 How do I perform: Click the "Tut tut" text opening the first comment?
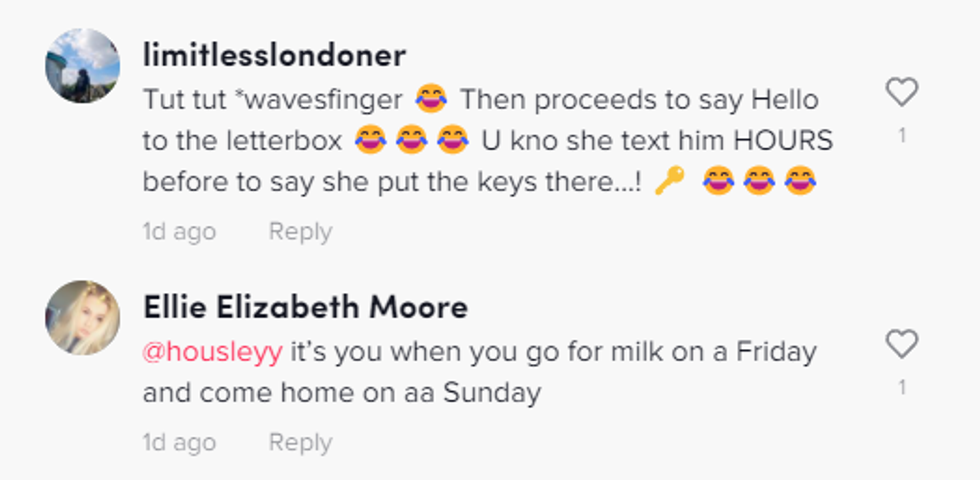click(175, 100)
